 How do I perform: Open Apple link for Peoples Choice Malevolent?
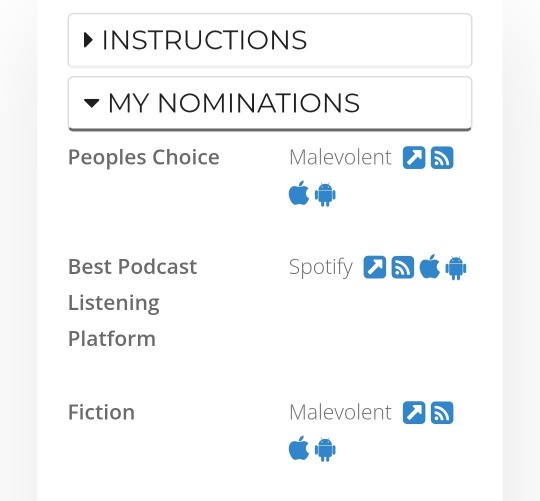[x=299, y=193]
